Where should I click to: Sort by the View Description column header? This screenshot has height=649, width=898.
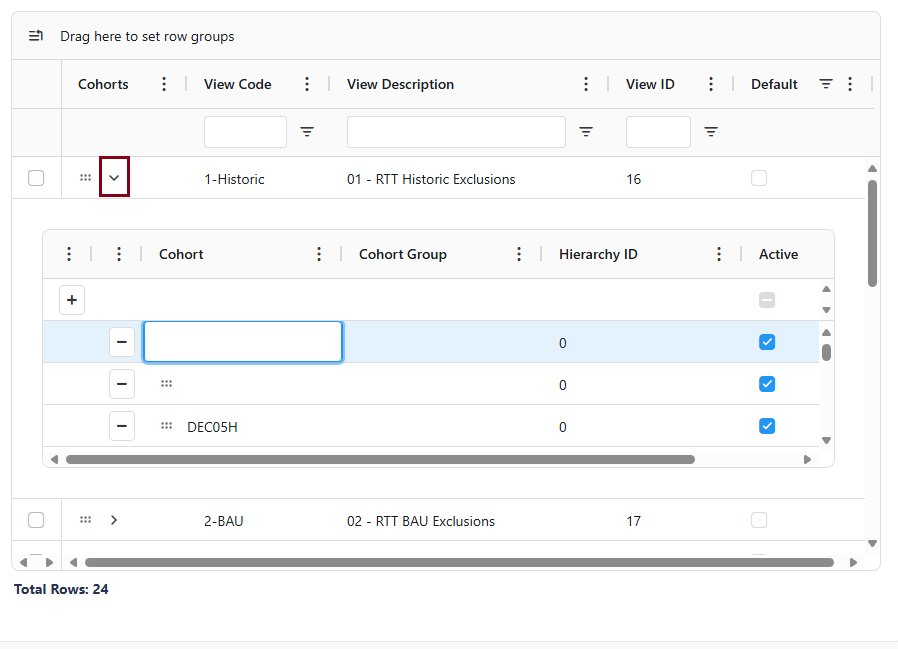[400, 84]
